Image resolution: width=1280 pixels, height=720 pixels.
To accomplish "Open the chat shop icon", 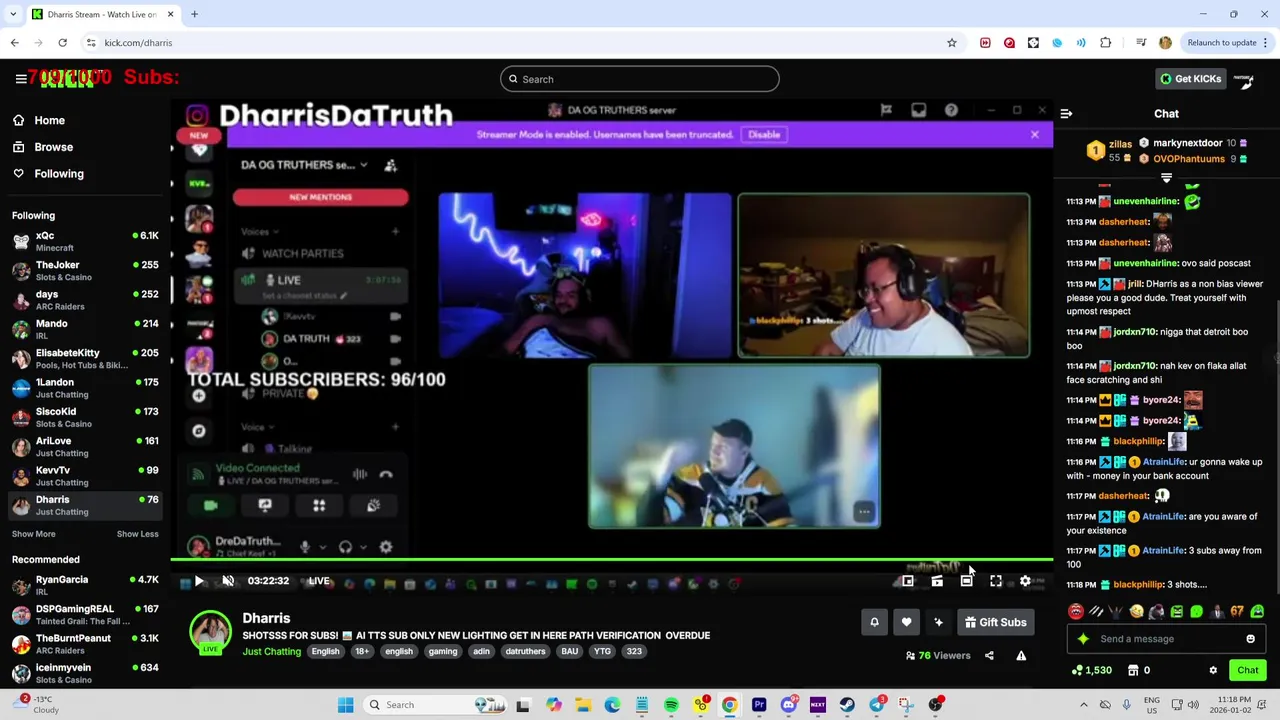I will click(x=1134, y=671).
